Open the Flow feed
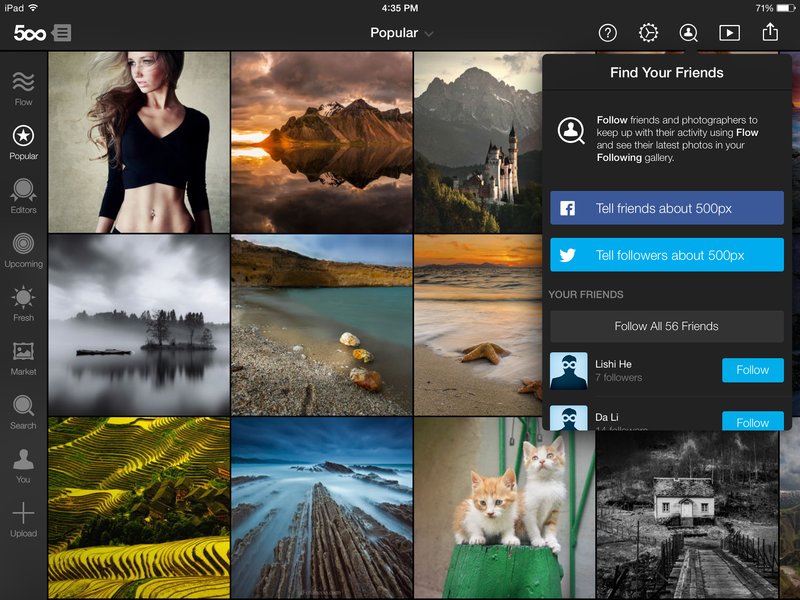The height and width of the screenshot is (600, 800). (x=23, y=88)
